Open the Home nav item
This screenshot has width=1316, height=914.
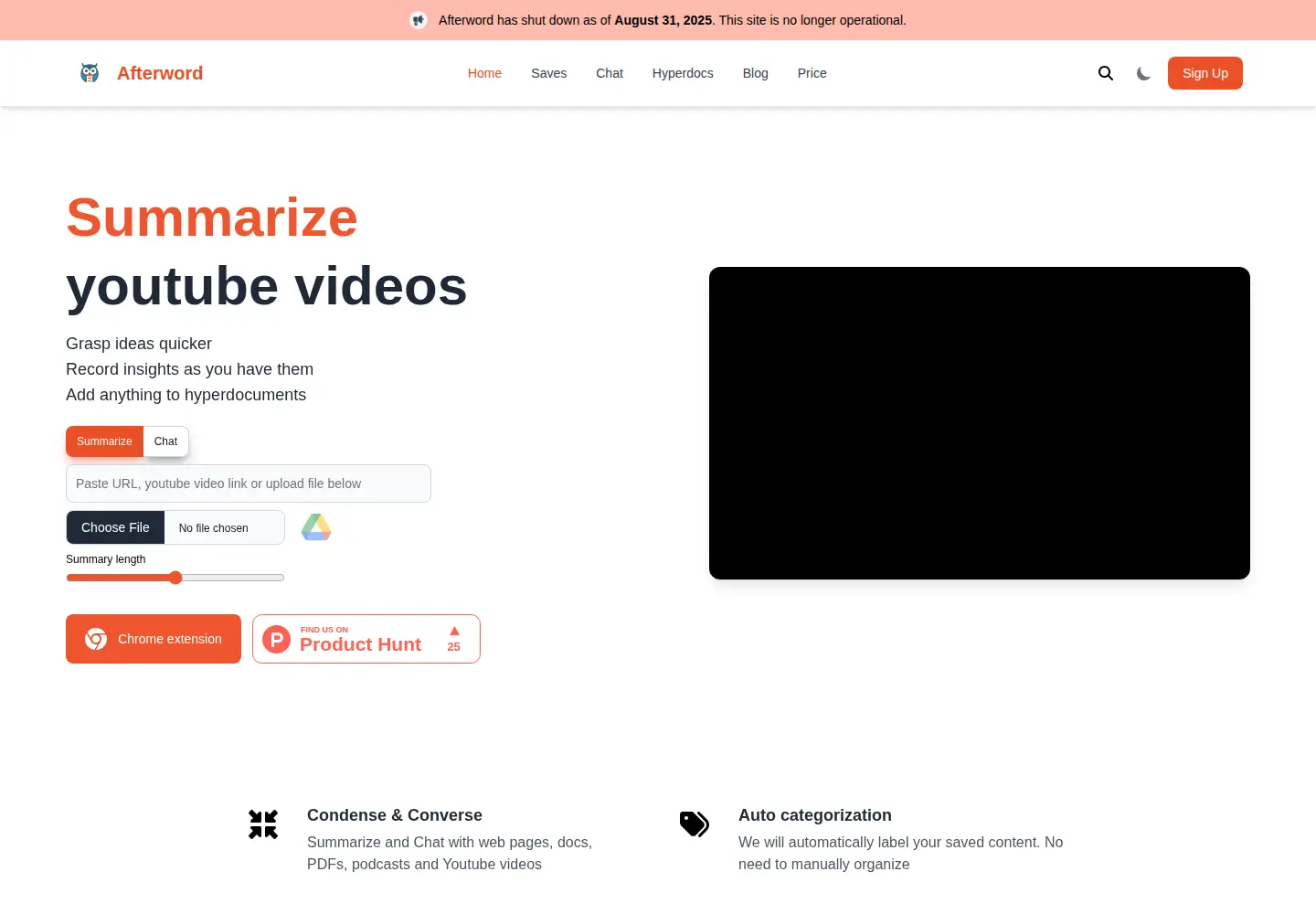(484, 73)
